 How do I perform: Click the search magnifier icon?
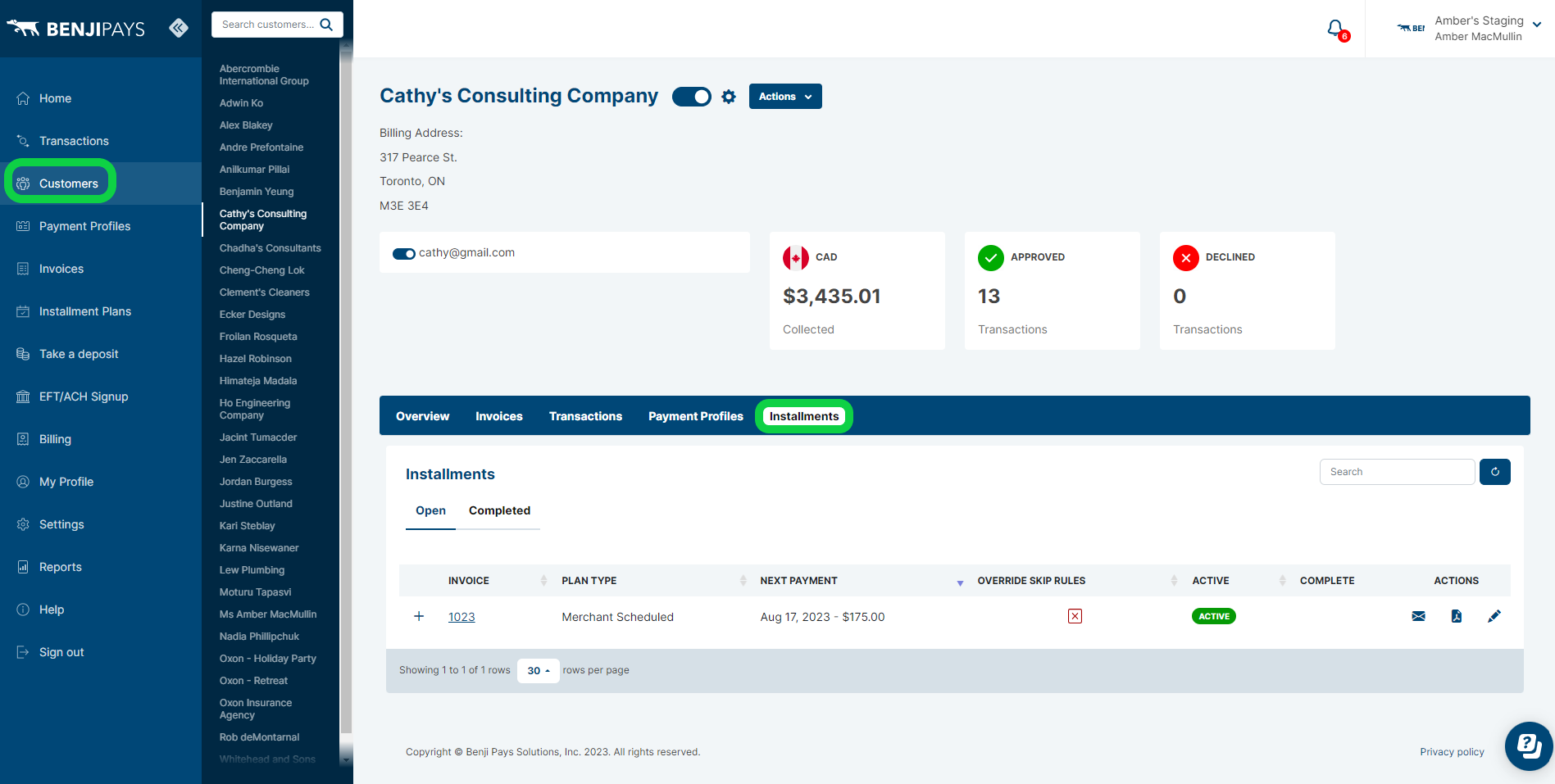tap(326, 25)
